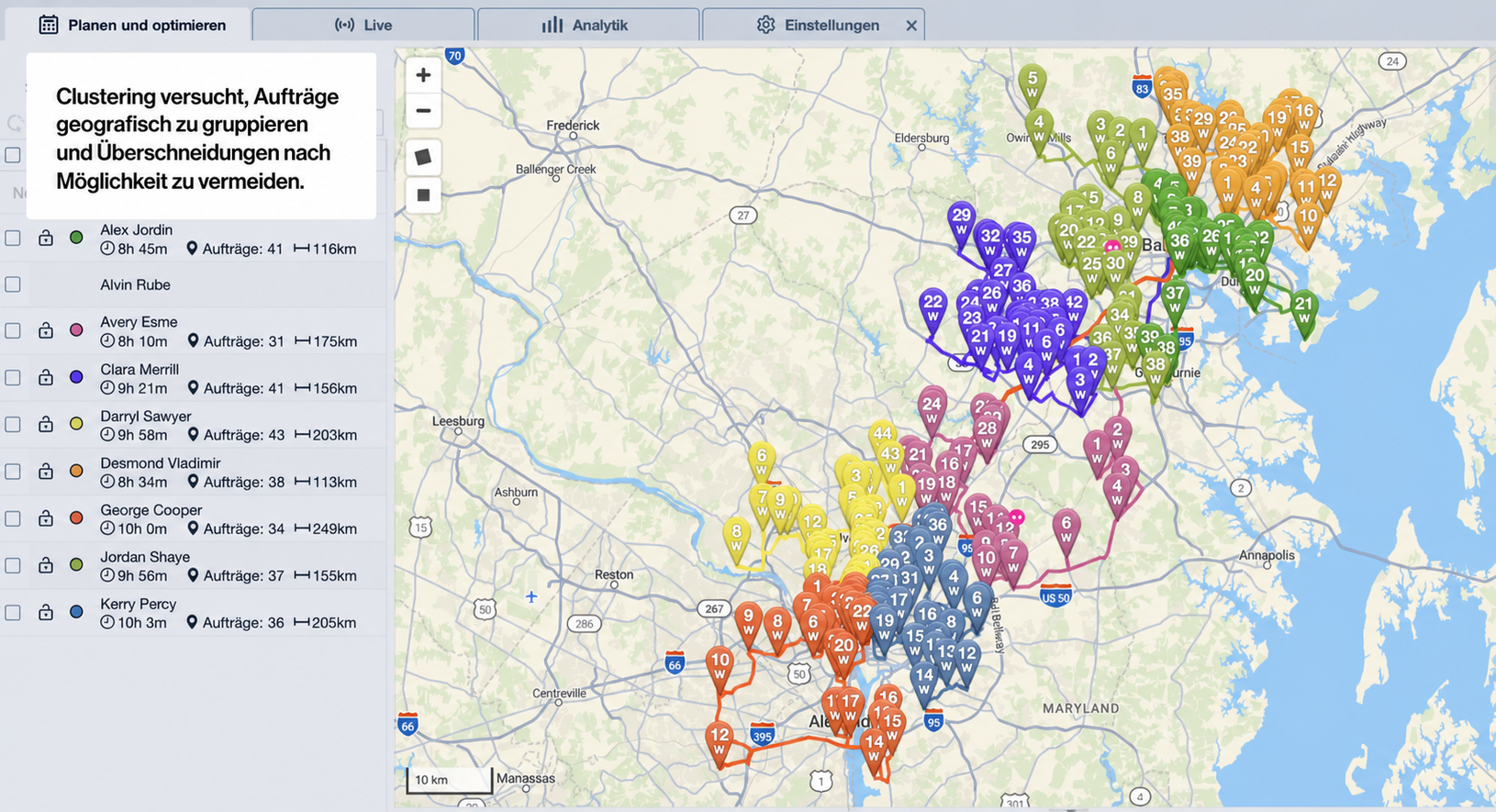This screenshot has height=812, width=1496.
Task: Select driver name George Cooper
Action: 151,509
